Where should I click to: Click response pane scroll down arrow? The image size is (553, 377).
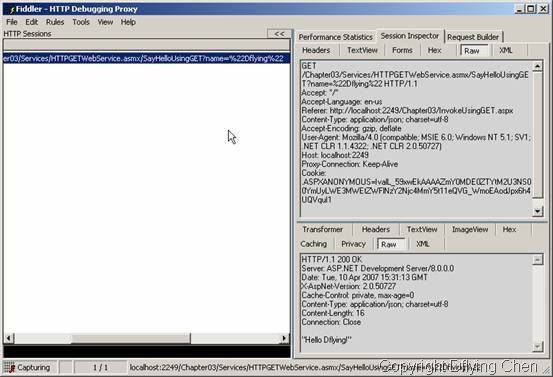click(537, 346)
